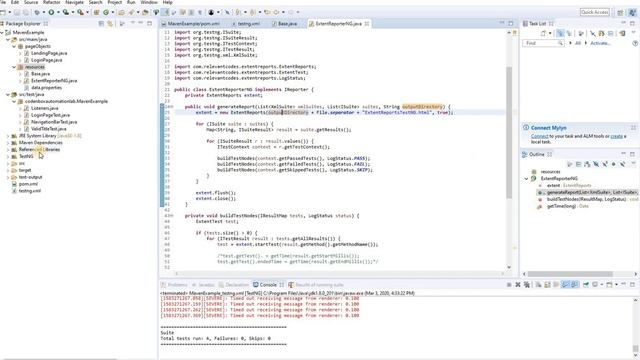
Task: Expand the test-output folder arrow
Action: [x=8, y=177]
